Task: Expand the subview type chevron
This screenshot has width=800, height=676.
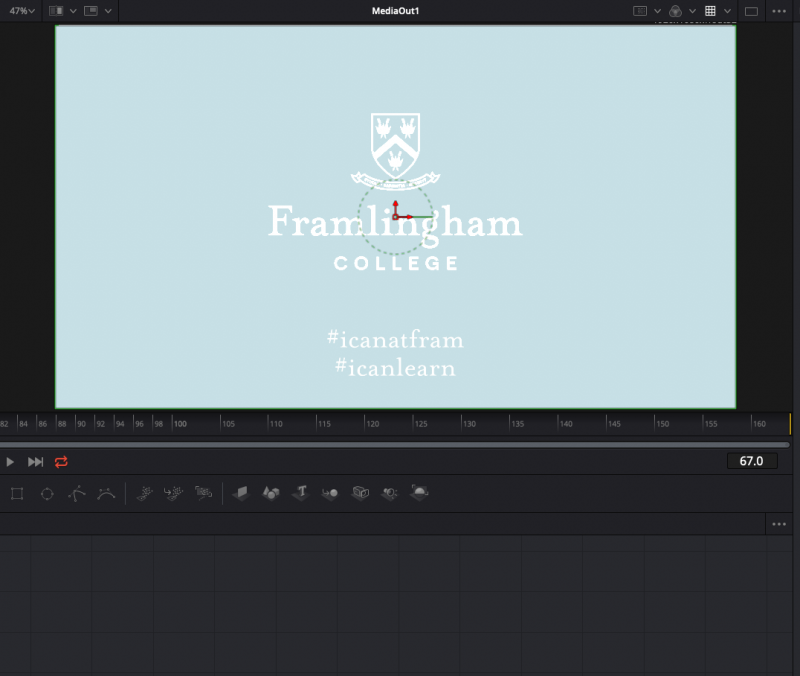Action: click(x=108, y=10)
